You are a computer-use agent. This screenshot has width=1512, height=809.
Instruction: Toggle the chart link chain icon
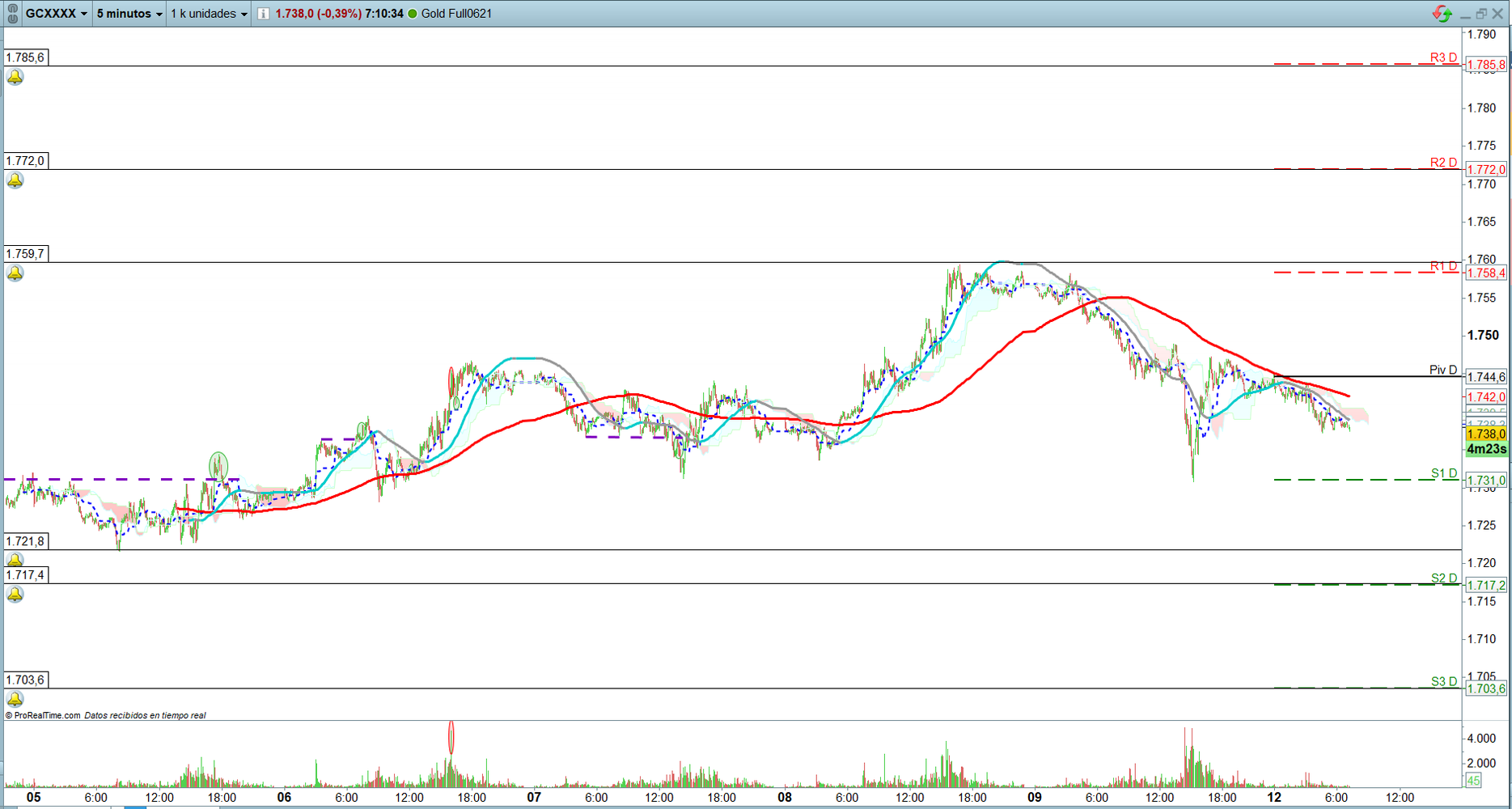pyautogui.click(x=12, y=14)
